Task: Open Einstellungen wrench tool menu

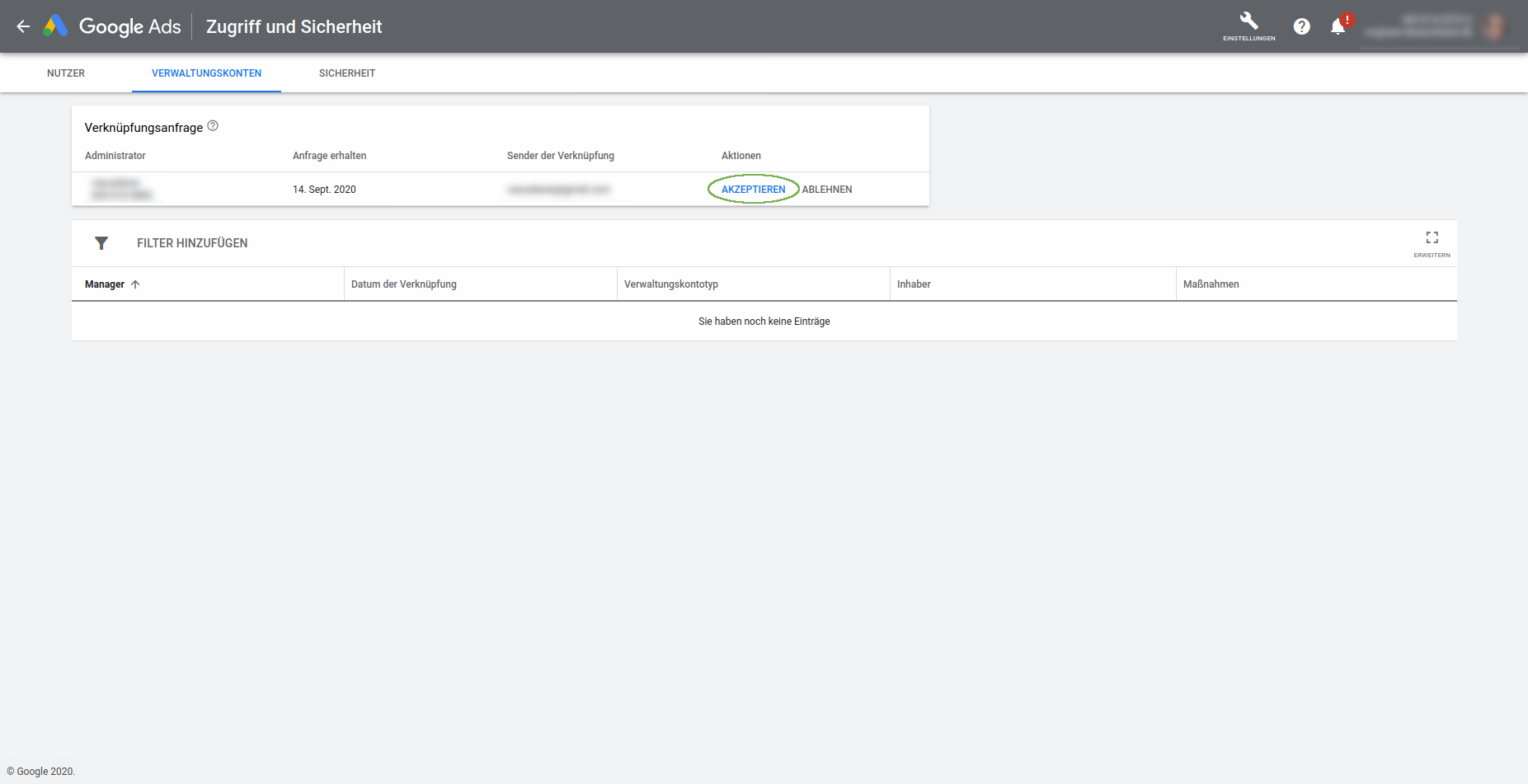Action: [1248, 26]
